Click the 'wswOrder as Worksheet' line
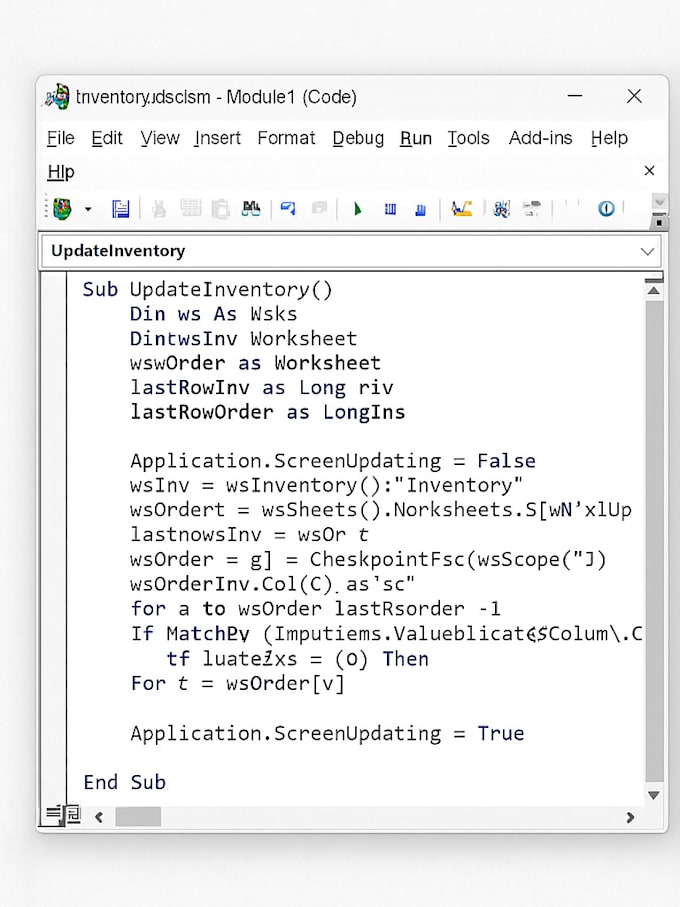The image size is (680, 907). [256, 363]
